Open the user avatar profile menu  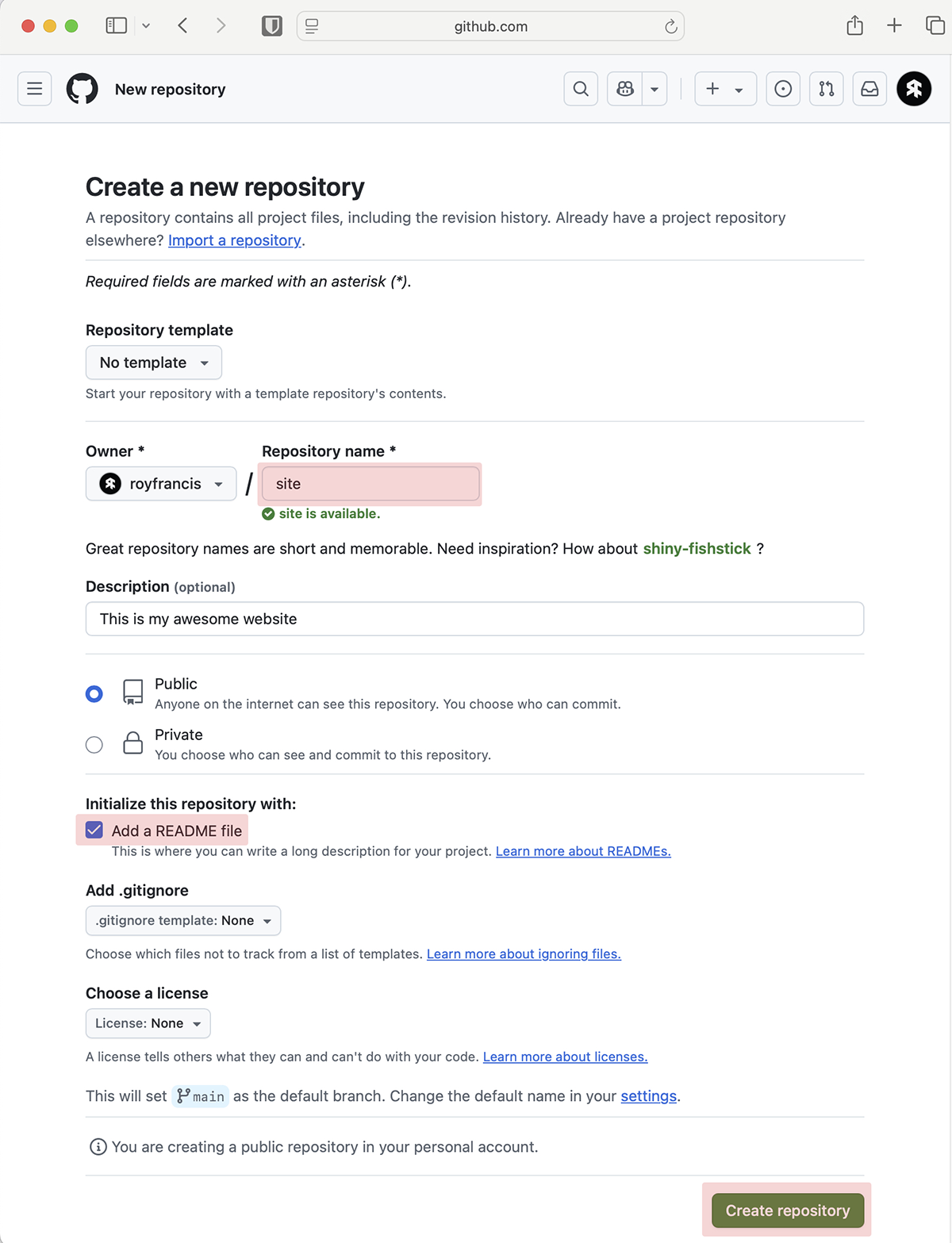click(x=914, y=89)
